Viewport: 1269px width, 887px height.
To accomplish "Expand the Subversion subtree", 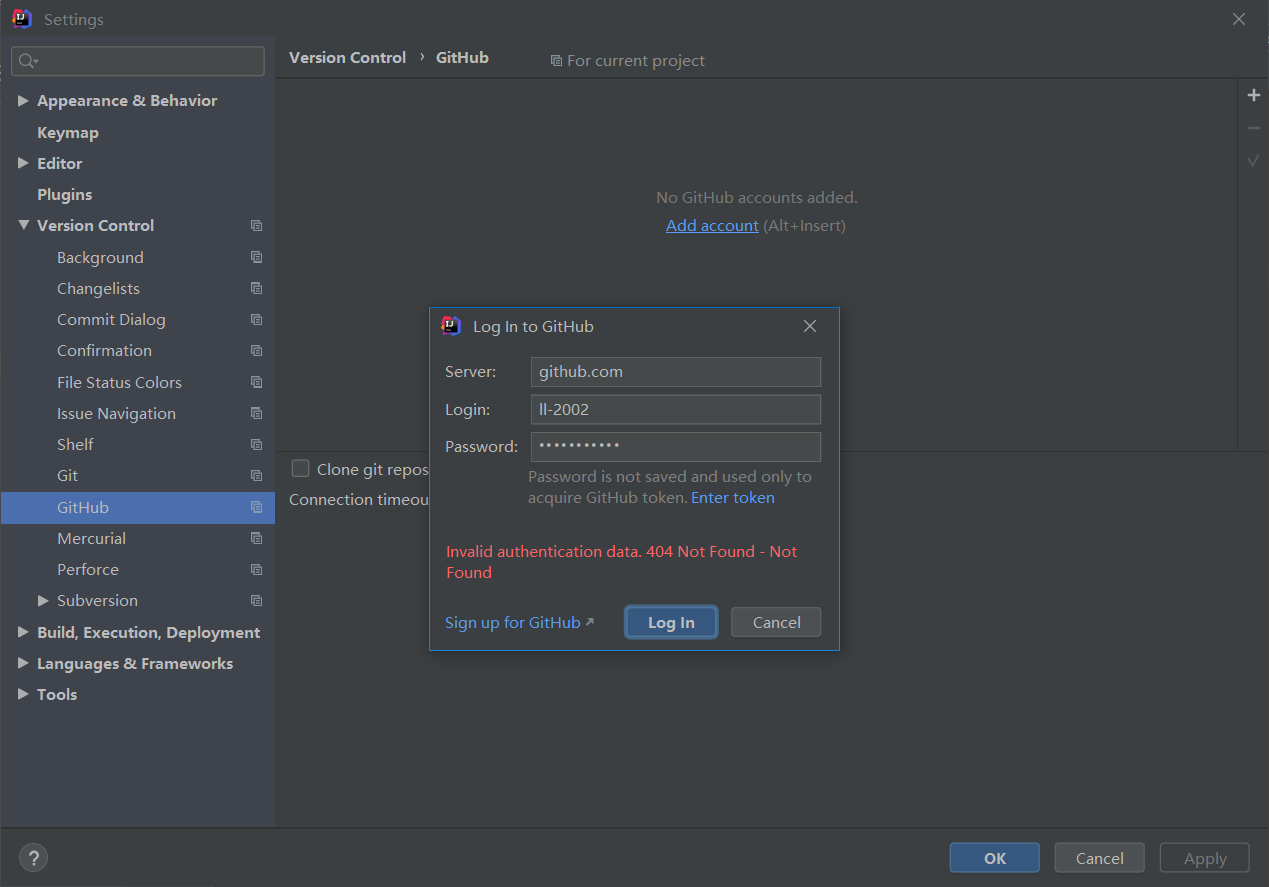I will 43,601.
